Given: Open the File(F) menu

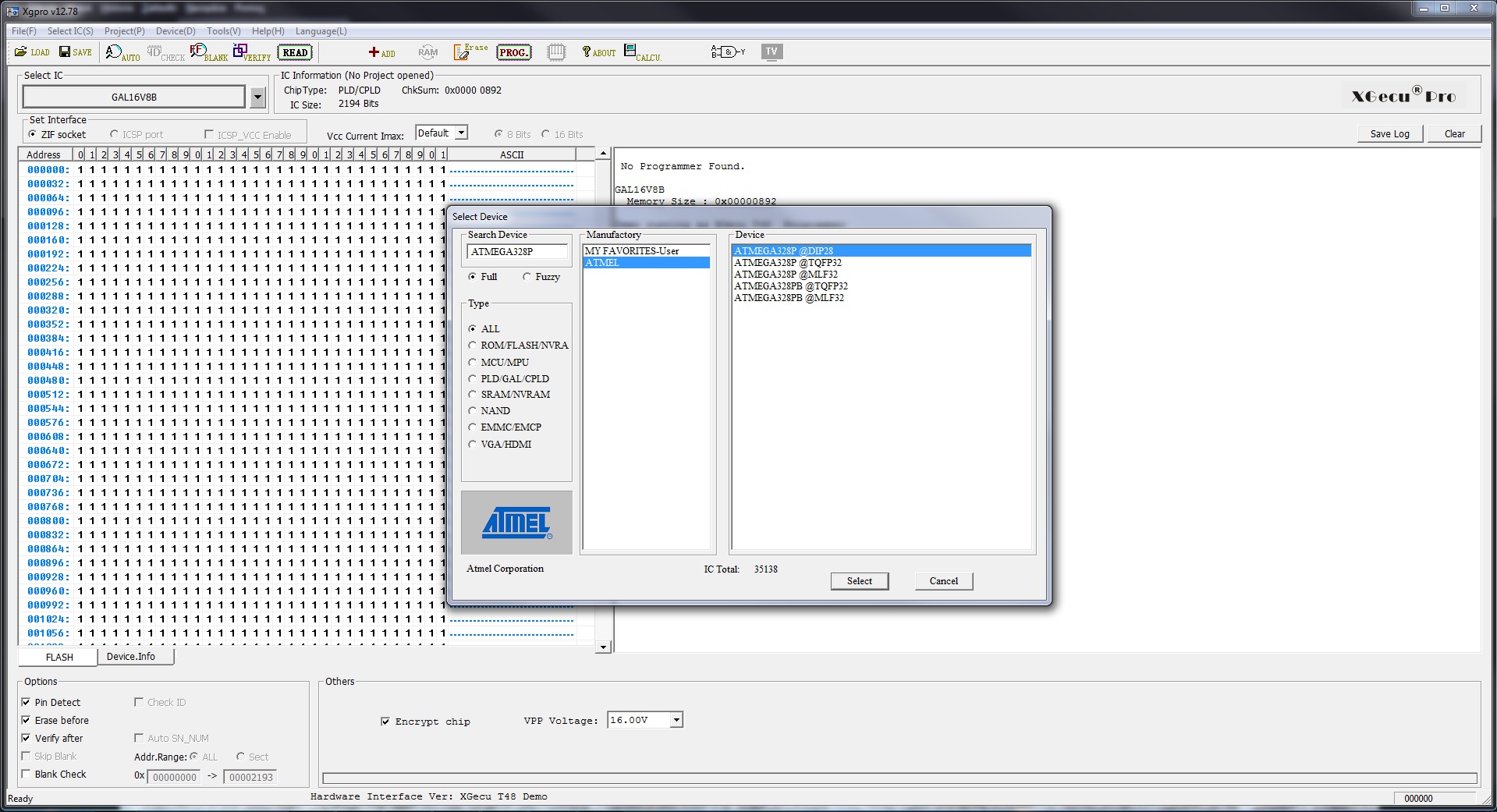Looking at the screenshot, I should tap(24, 31).
